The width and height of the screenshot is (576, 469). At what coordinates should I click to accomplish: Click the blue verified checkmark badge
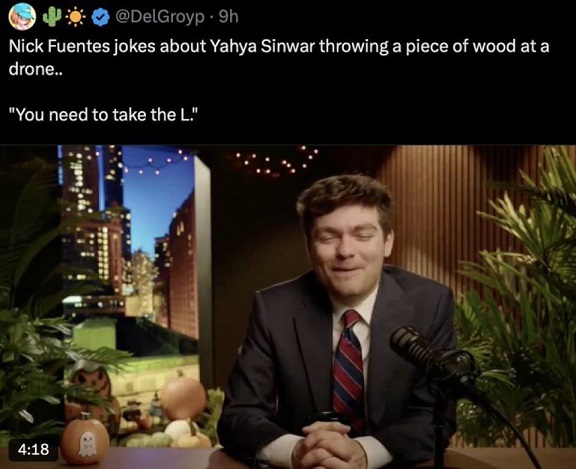(101, 17)
